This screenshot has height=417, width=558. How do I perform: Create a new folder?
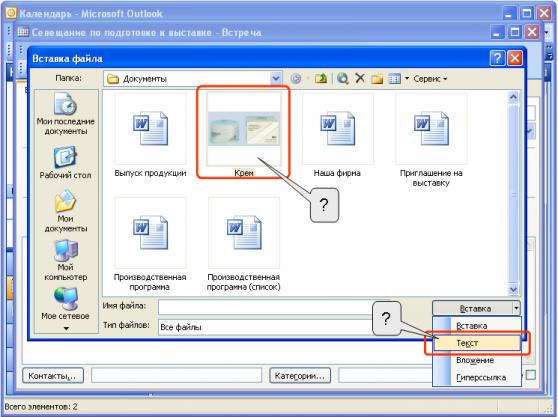point(377,79)
